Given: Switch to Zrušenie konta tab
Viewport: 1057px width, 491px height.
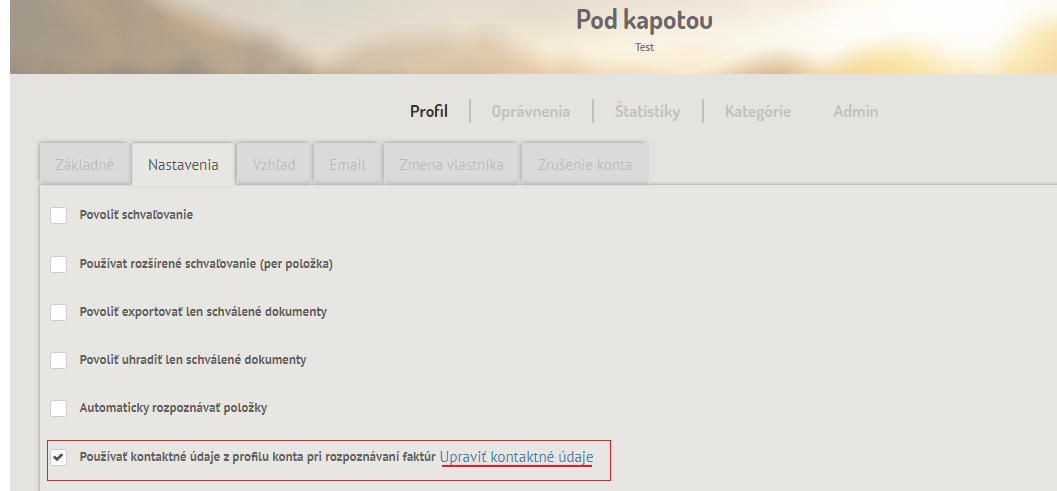Looking at the screenshot, I should click(x=585, y=165).
